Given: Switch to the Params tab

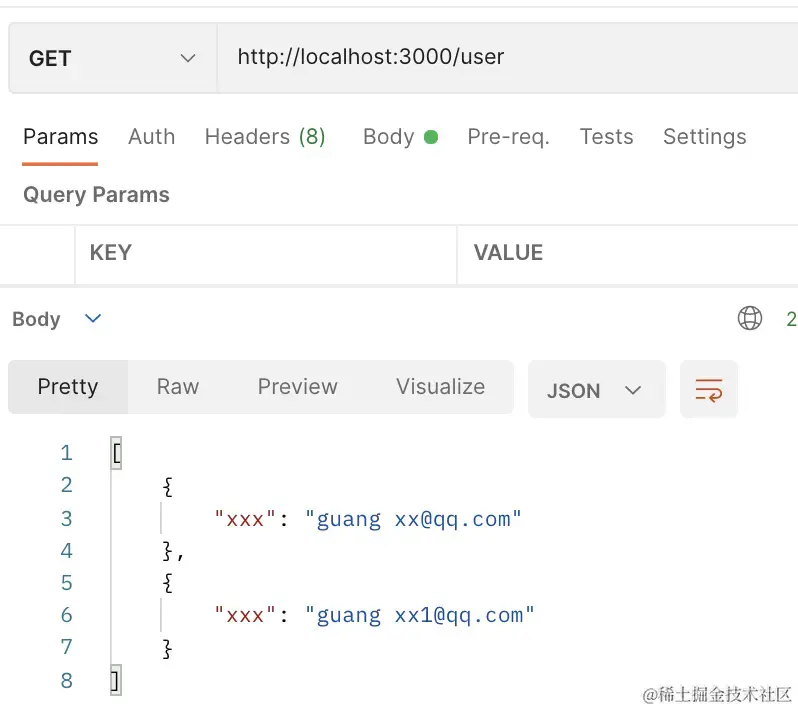Looking at the screenshot, I should click(x=60, y=137).
